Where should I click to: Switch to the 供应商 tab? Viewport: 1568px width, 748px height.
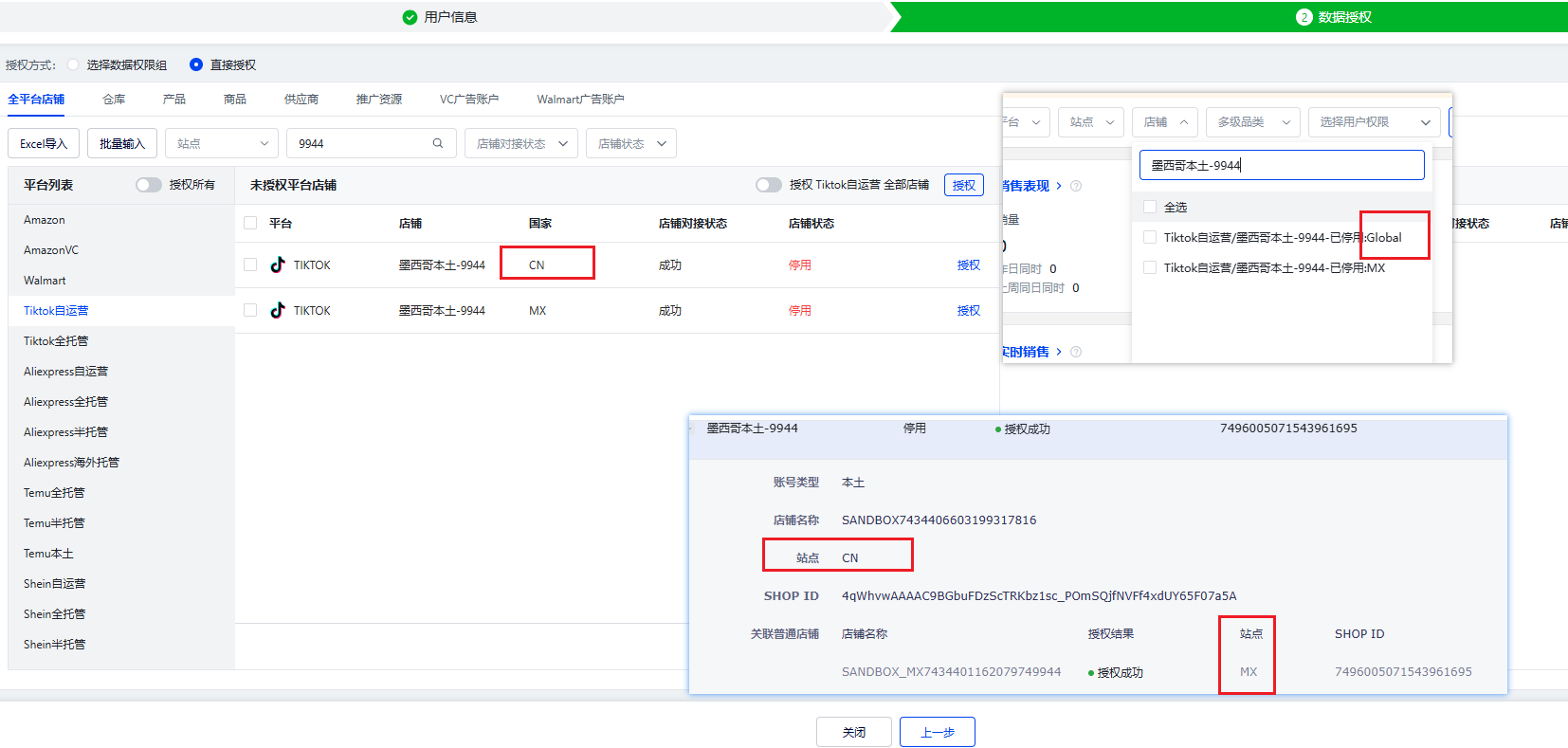tap(301, 99)
